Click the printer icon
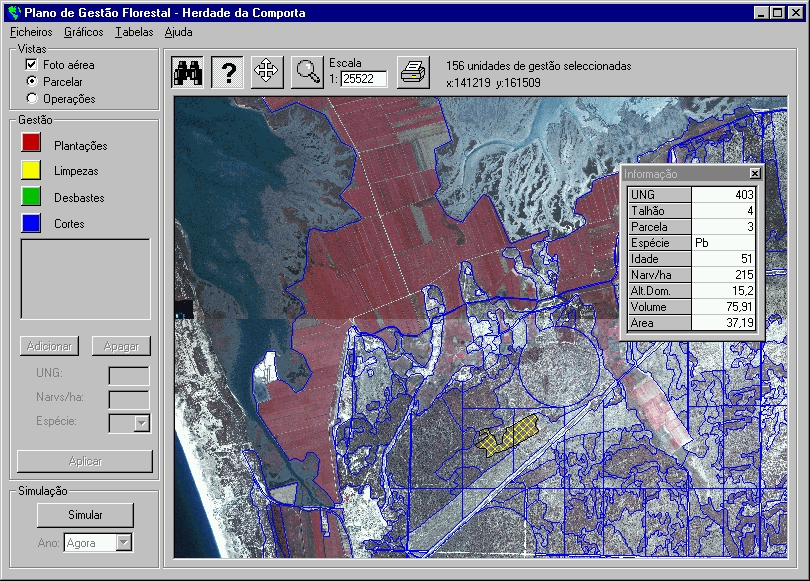This screenshot has height=581, width=810. 413,72
